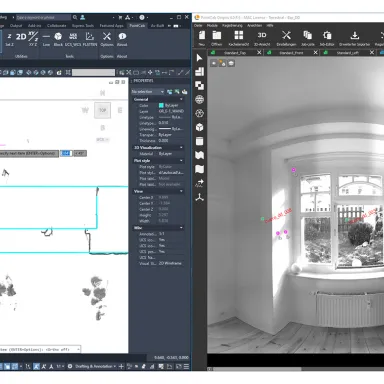Click the user sign-in icon in AutoCAD title bar
Viewport: 384px width, 384px height.
click(82, 17)
